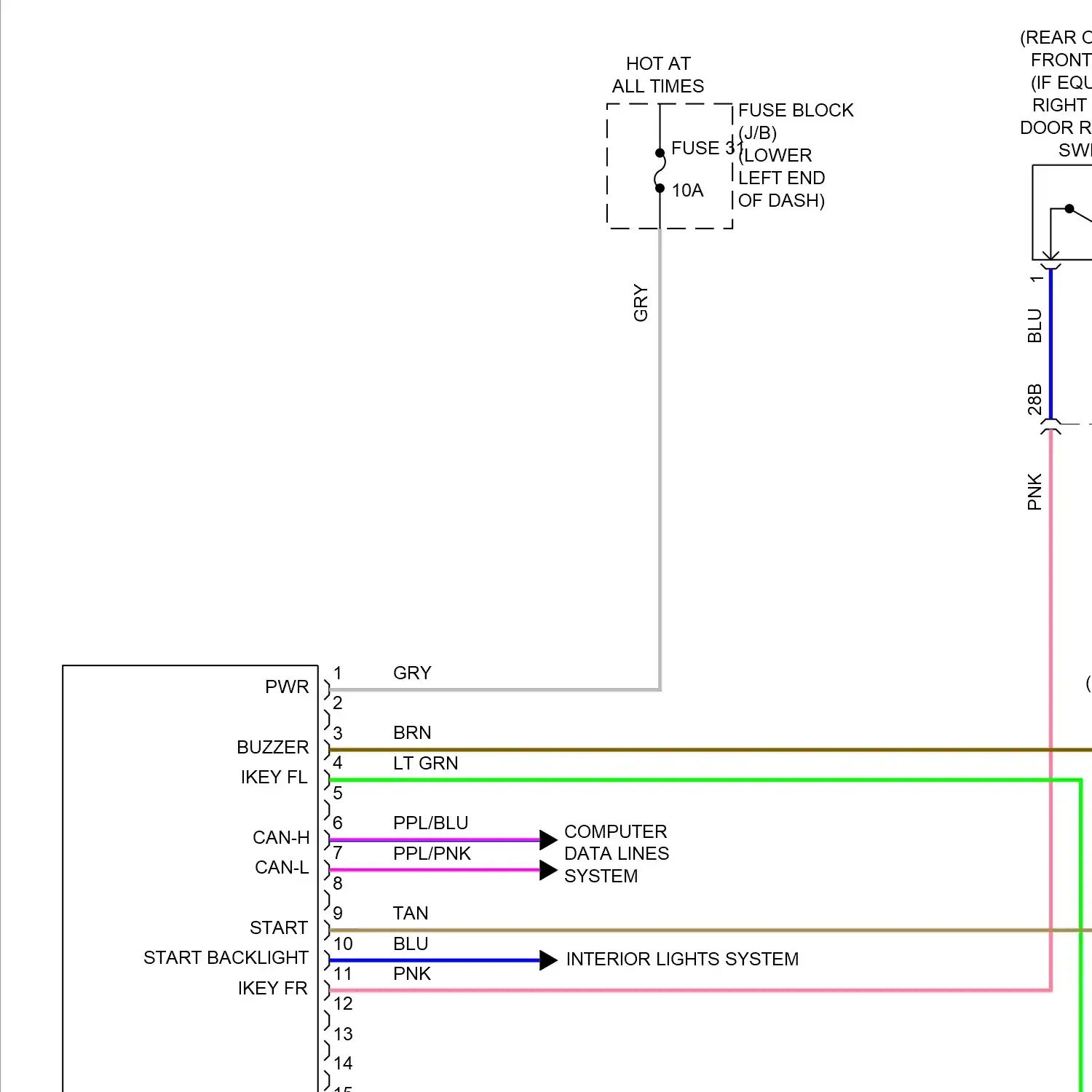Click the BLU label at pin 10
This screenshot has height=1092, width=1092.
411,943
